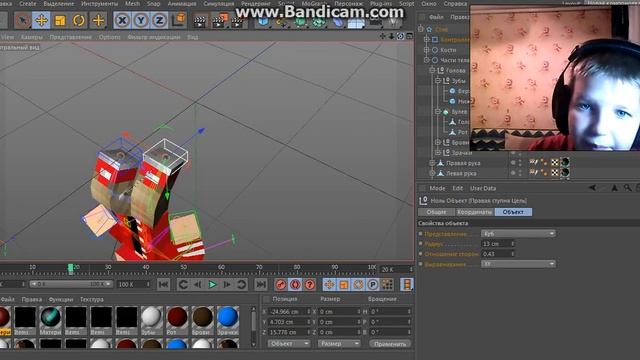Open attribute manager Mode menu
The image size is (640, 360).
[437, 188]
